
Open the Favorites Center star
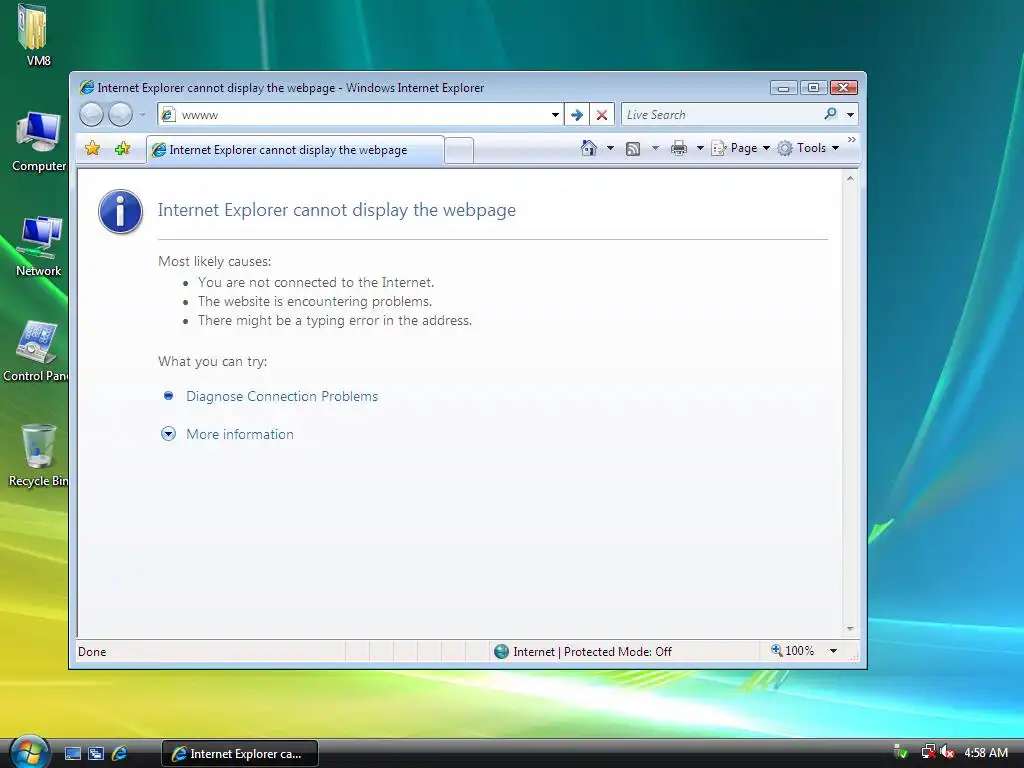tap(93, 149)
